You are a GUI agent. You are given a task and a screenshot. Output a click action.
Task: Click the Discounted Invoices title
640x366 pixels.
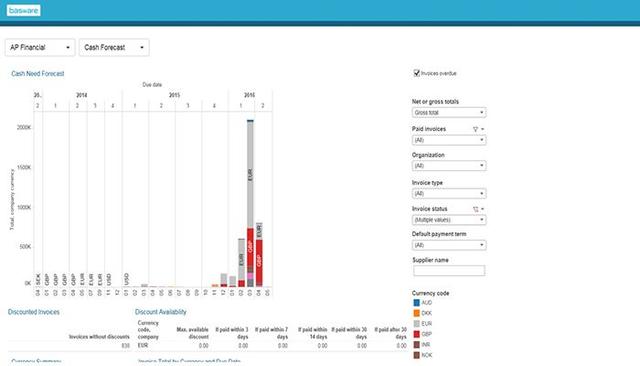34,312
